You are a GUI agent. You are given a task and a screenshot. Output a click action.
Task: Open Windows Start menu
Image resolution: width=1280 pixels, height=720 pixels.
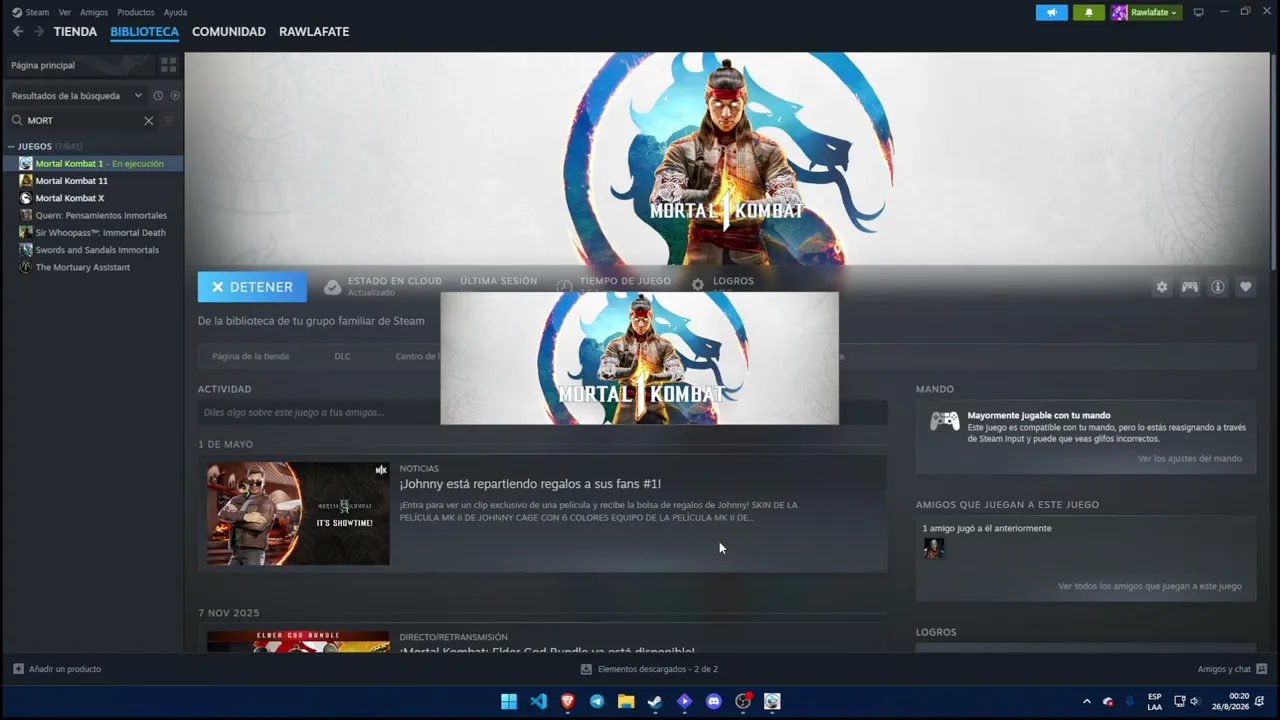pyautogui.click(x=509, y=701)
